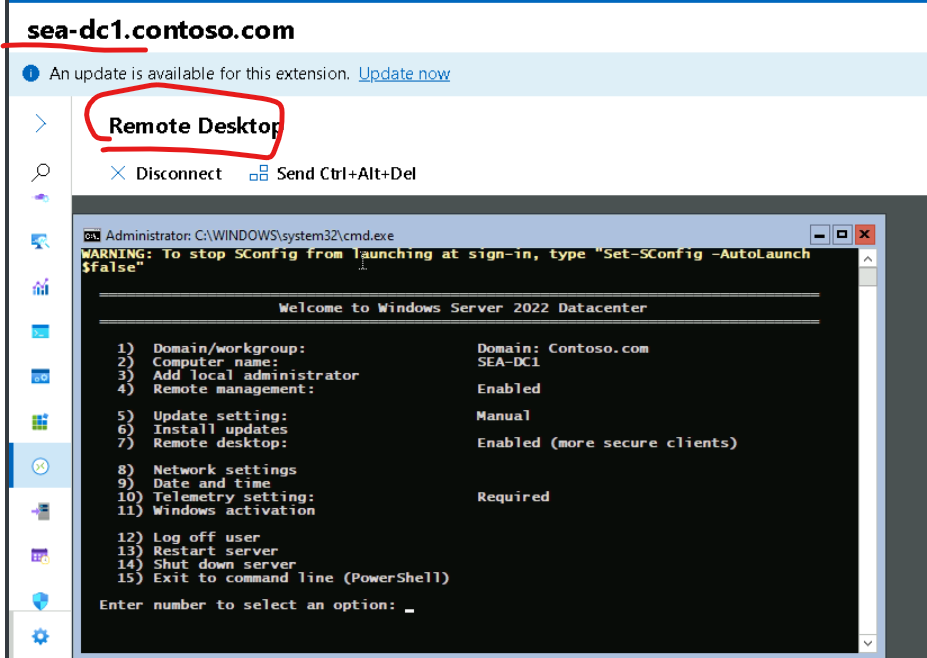Open the Performance Monitor chart icon

(x=40, y=287)
